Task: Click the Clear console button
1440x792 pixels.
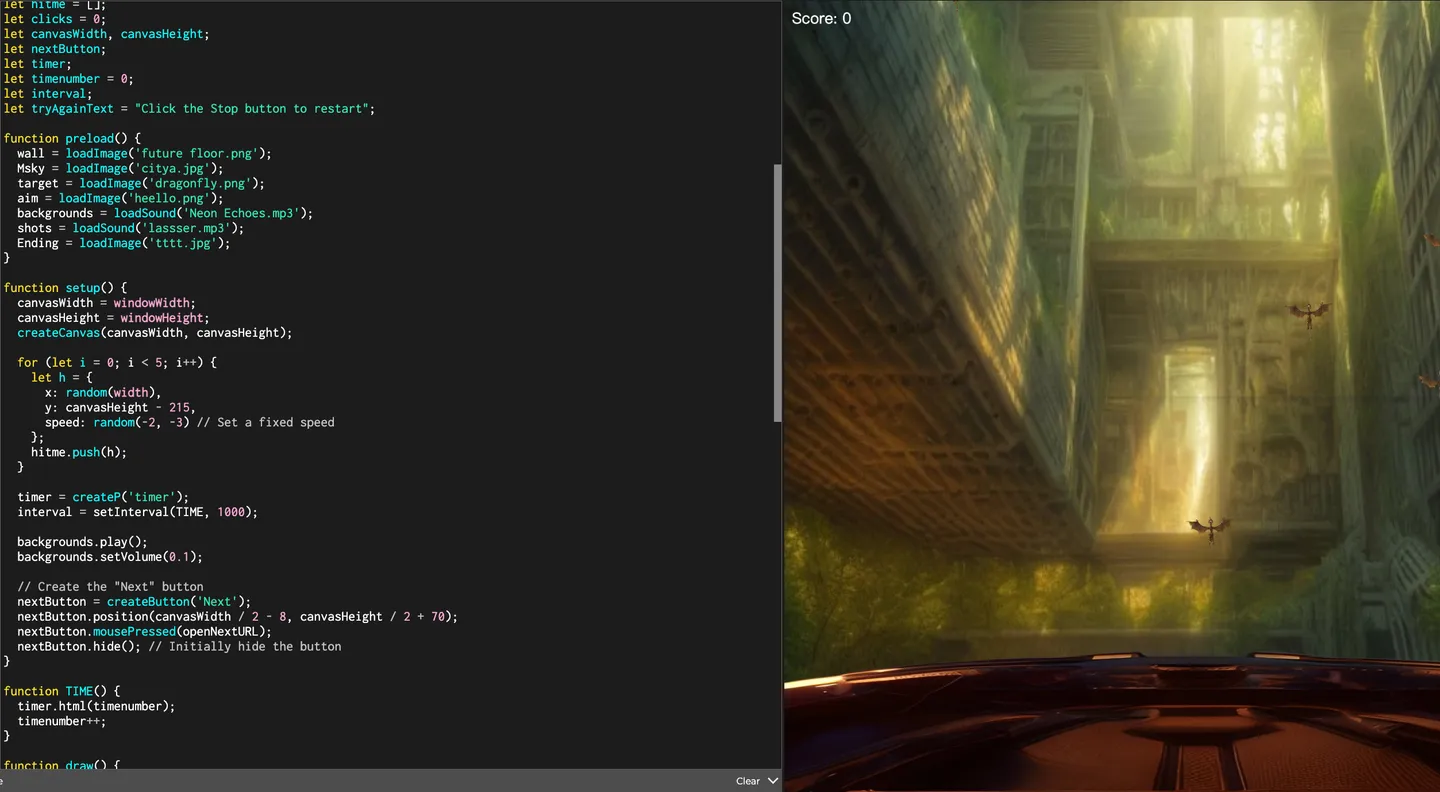Action: pyautogui.click(x=747, y=781)
